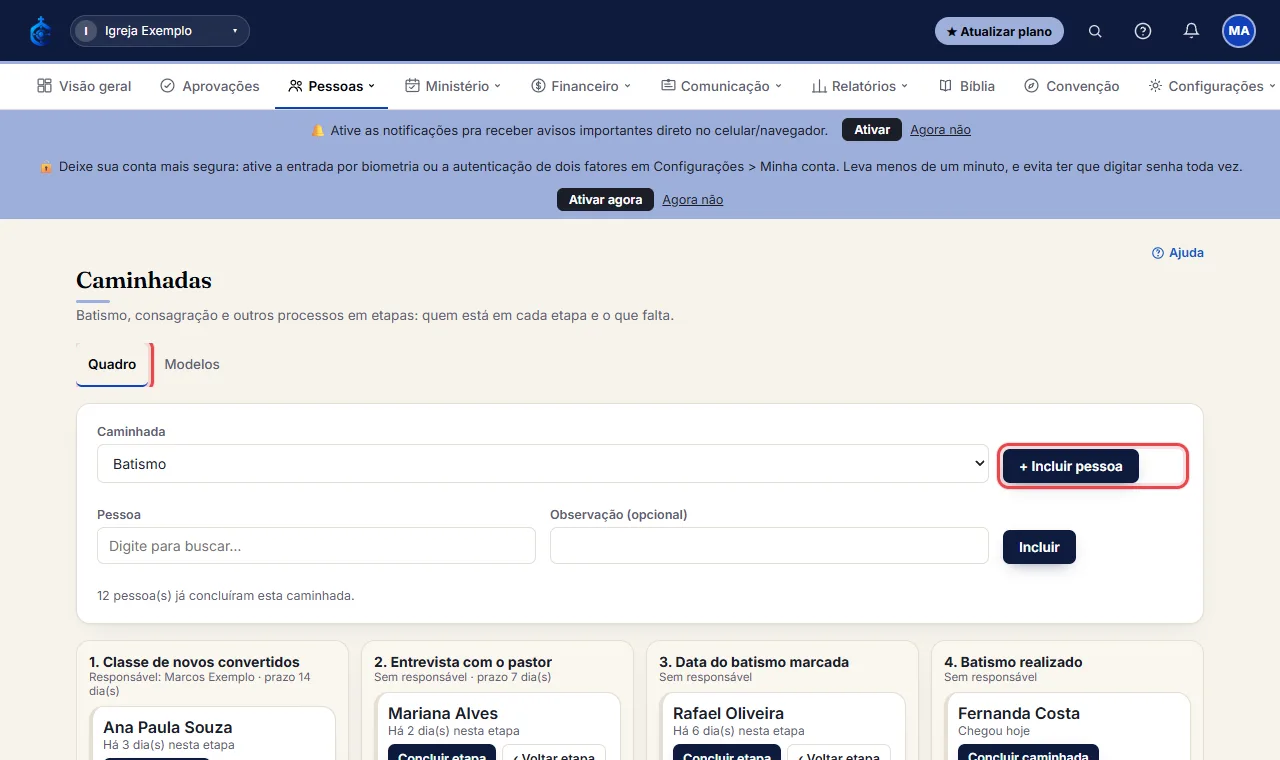Open the MA user avatar menu
This screenshot has width=1280, height=760.
pos(1239,31)
